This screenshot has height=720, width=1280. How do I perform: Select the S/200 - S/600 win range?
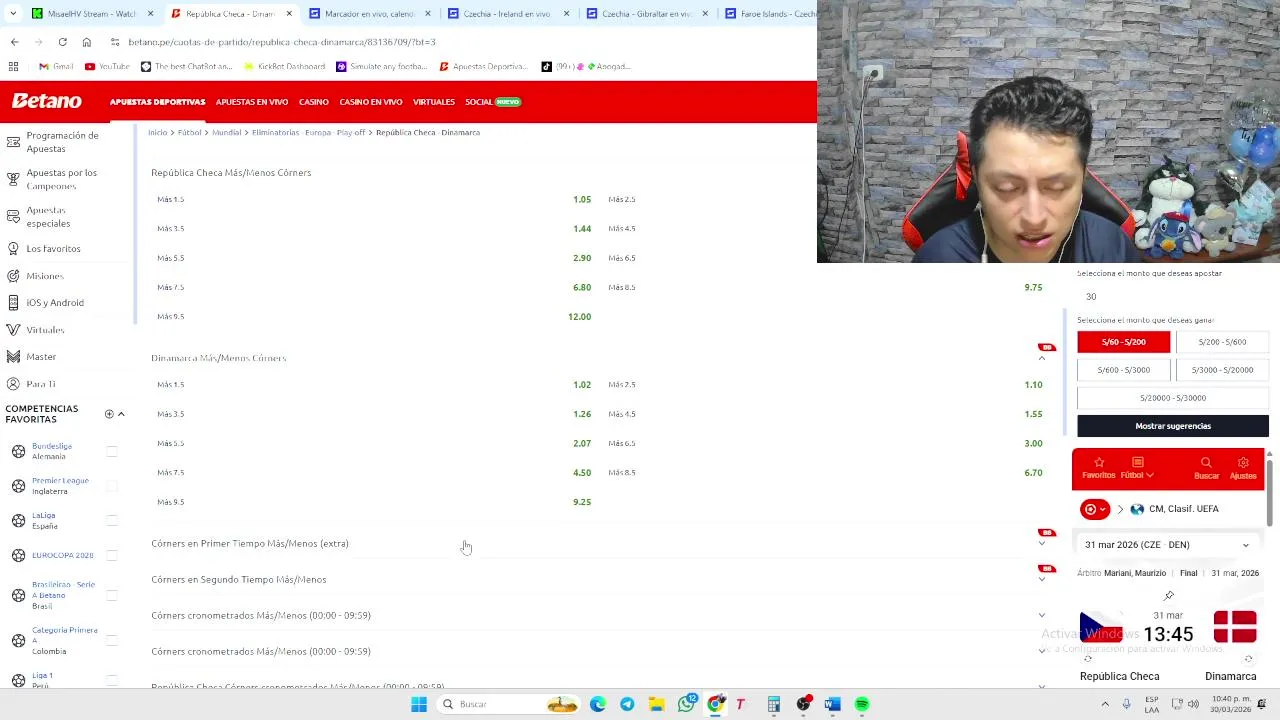(x=1222, y=342)
